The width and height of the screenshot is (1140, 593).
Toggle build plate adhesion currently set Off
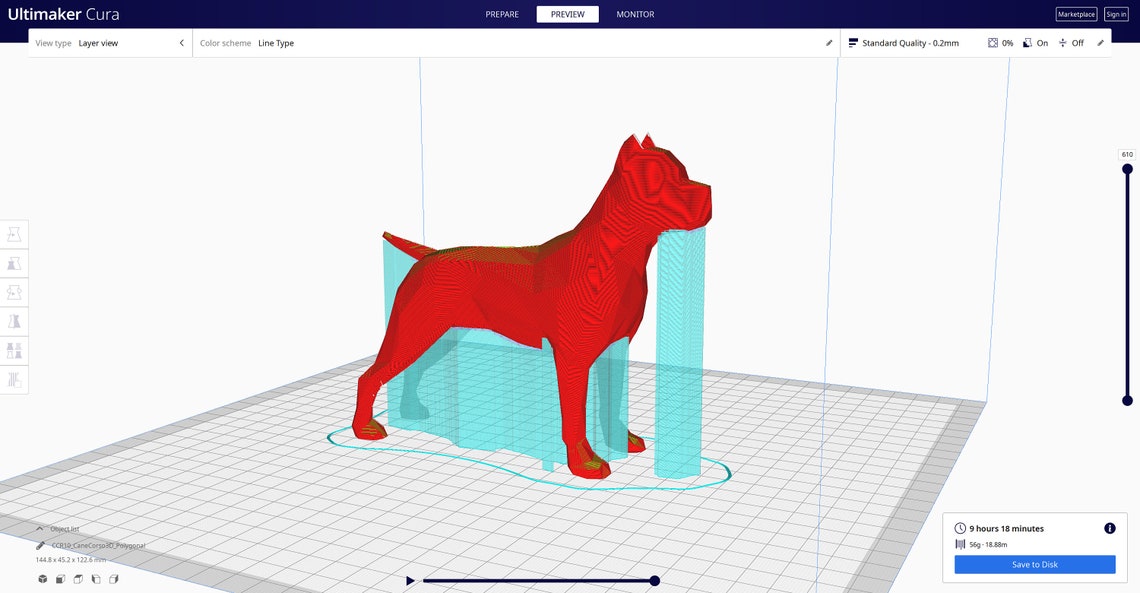click(1070, 43)
